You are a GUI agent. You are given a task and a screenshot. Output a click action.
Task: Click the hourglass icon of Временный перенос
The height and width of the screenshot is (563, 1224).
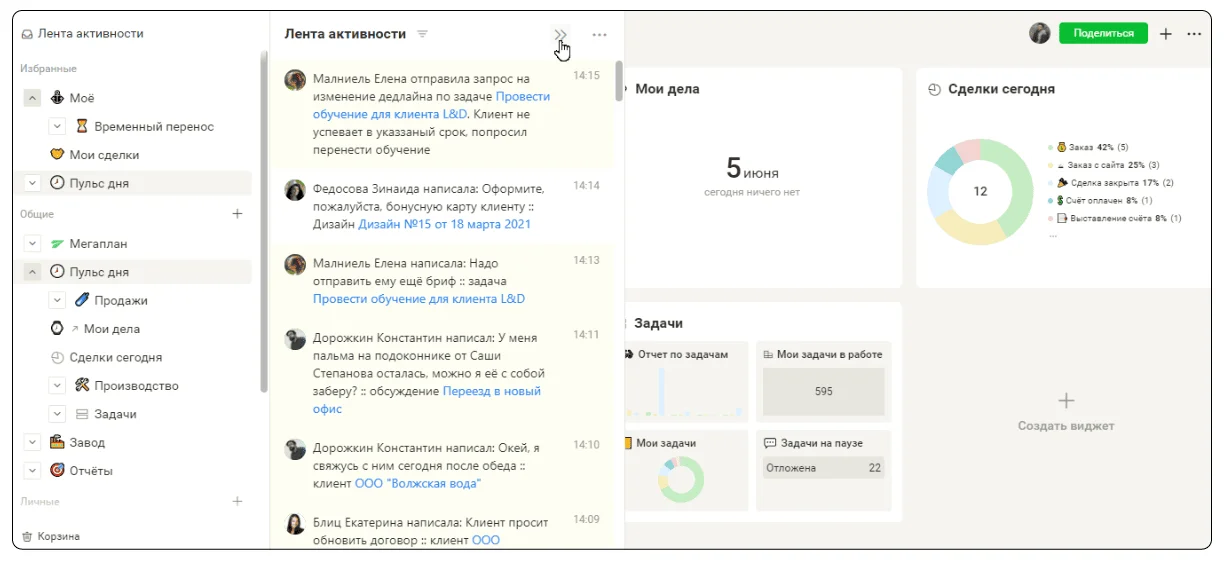pos(82,127)
